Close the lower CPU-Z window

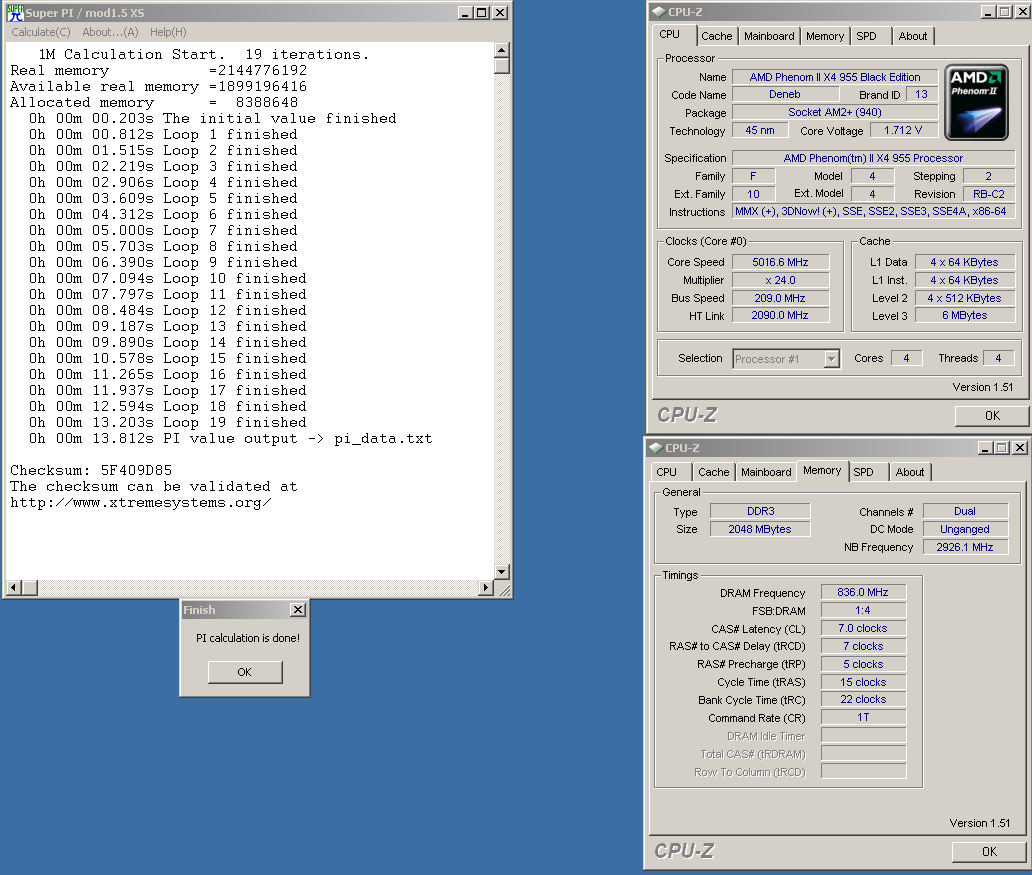point(1019,448)
